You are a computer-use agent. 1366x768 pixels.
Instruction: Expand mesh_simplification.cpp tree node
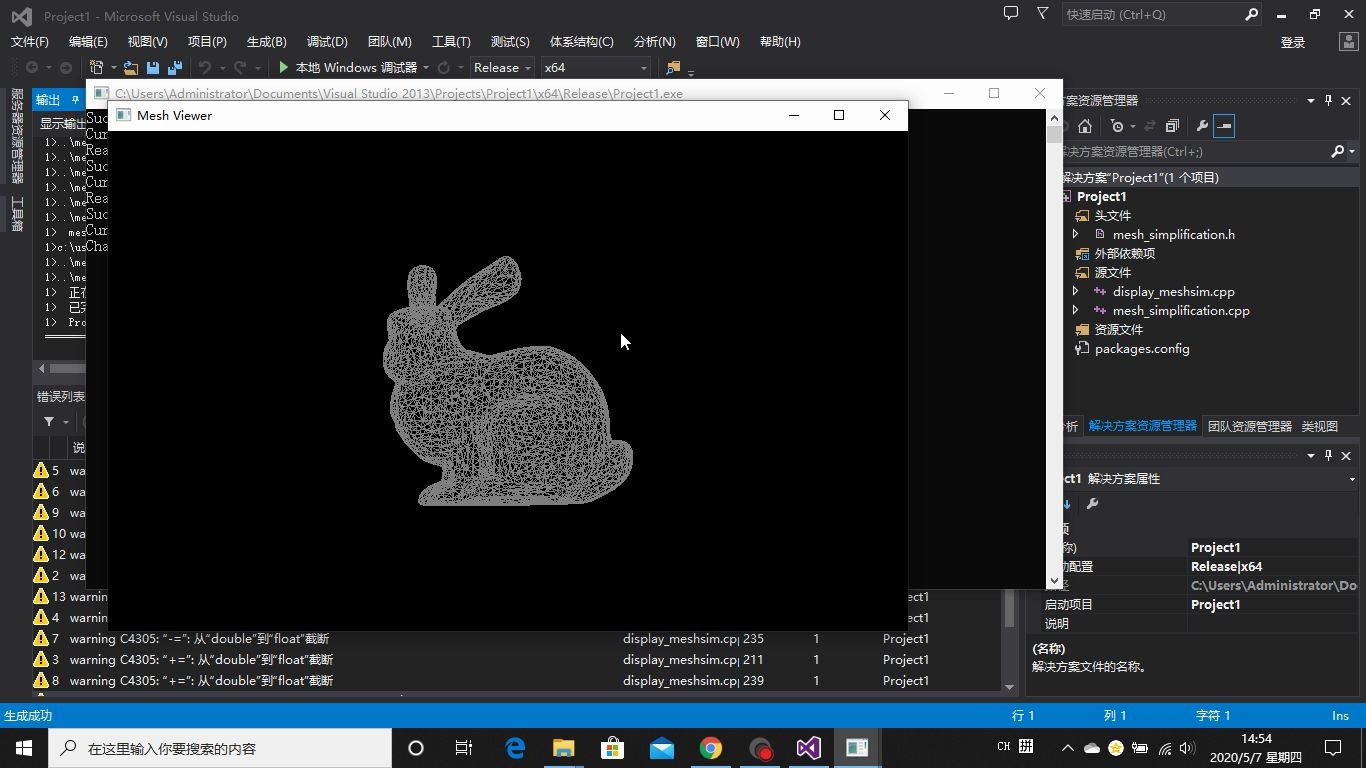point(1076,311)
